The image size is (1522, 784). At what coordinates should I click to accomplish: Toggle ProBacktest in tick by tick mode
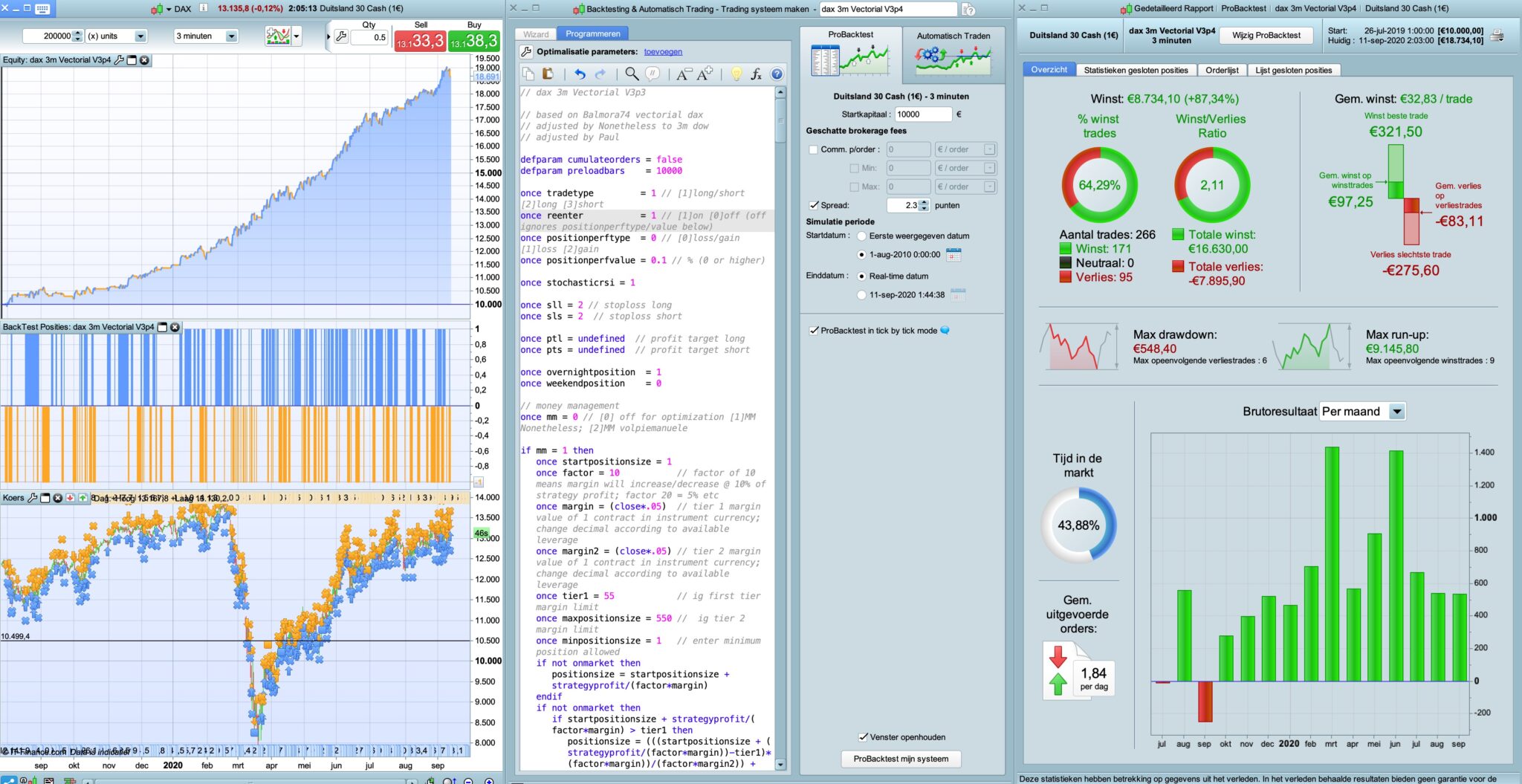pos(814,331)
